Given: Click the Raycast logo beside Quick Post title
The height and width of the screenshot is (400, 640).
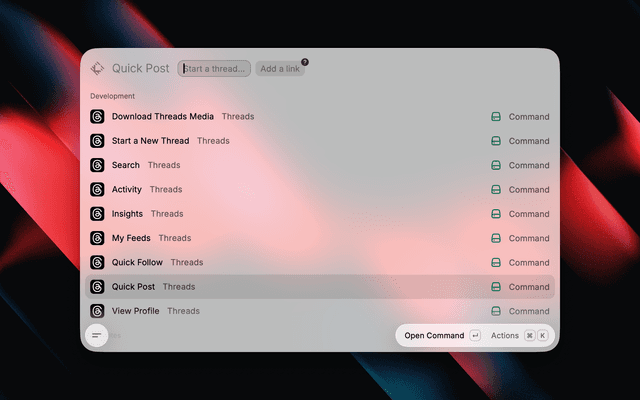Looking at the screenshot, I should (97, 69).
